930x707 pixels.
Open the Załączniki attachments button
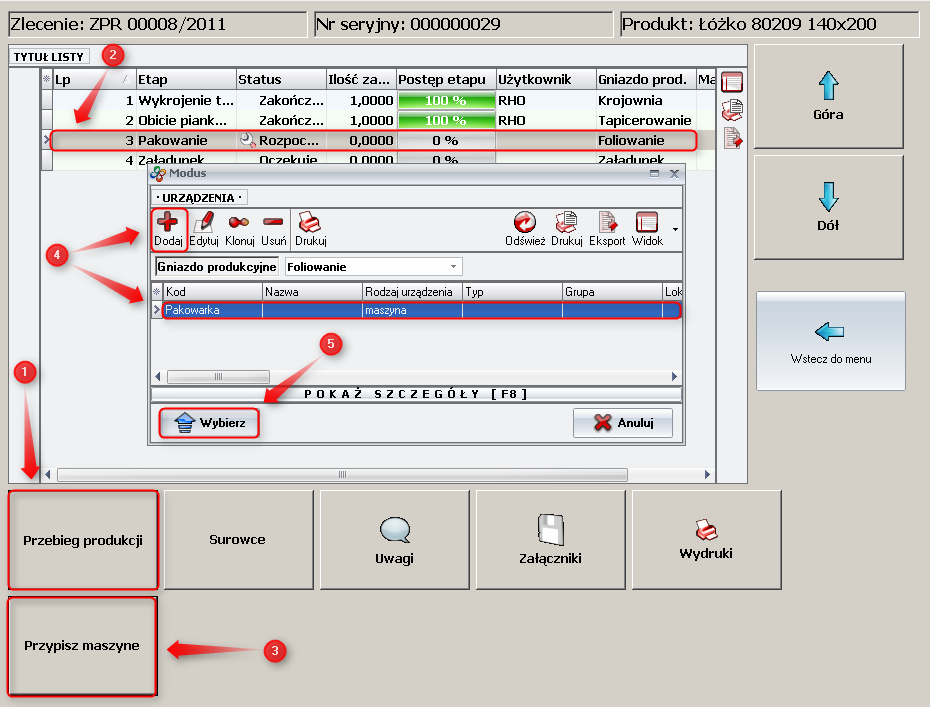point(552,539)
